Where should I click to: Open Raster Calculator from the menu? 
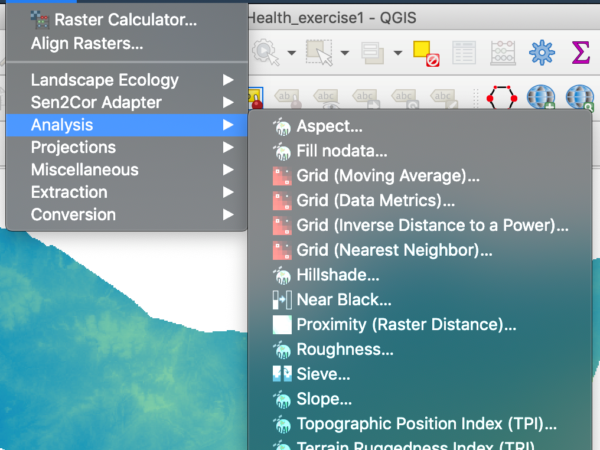click(x=127, y=20)
